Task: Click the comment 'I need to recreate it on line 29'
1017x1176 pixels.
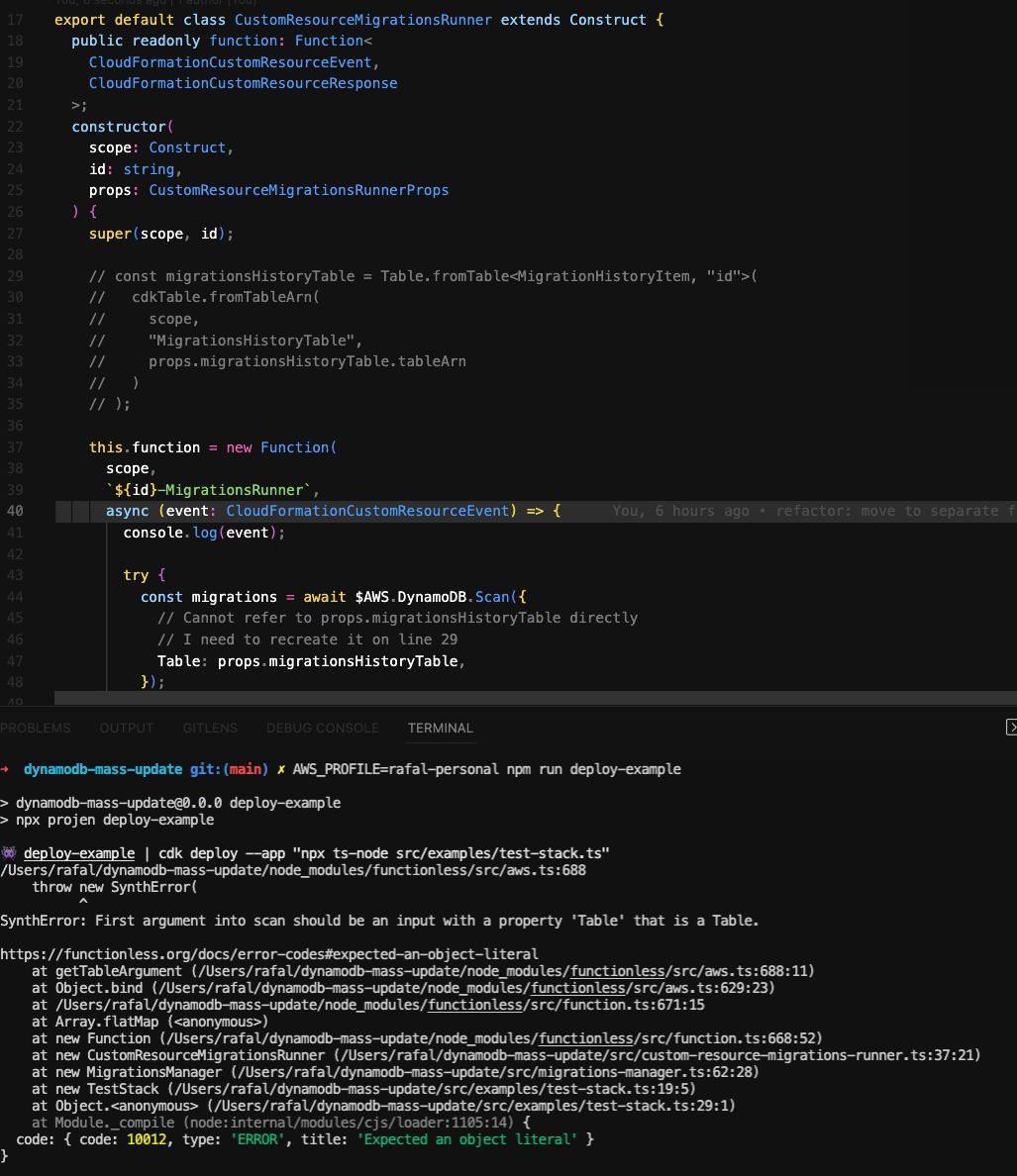Action: (x=308, y=639)
